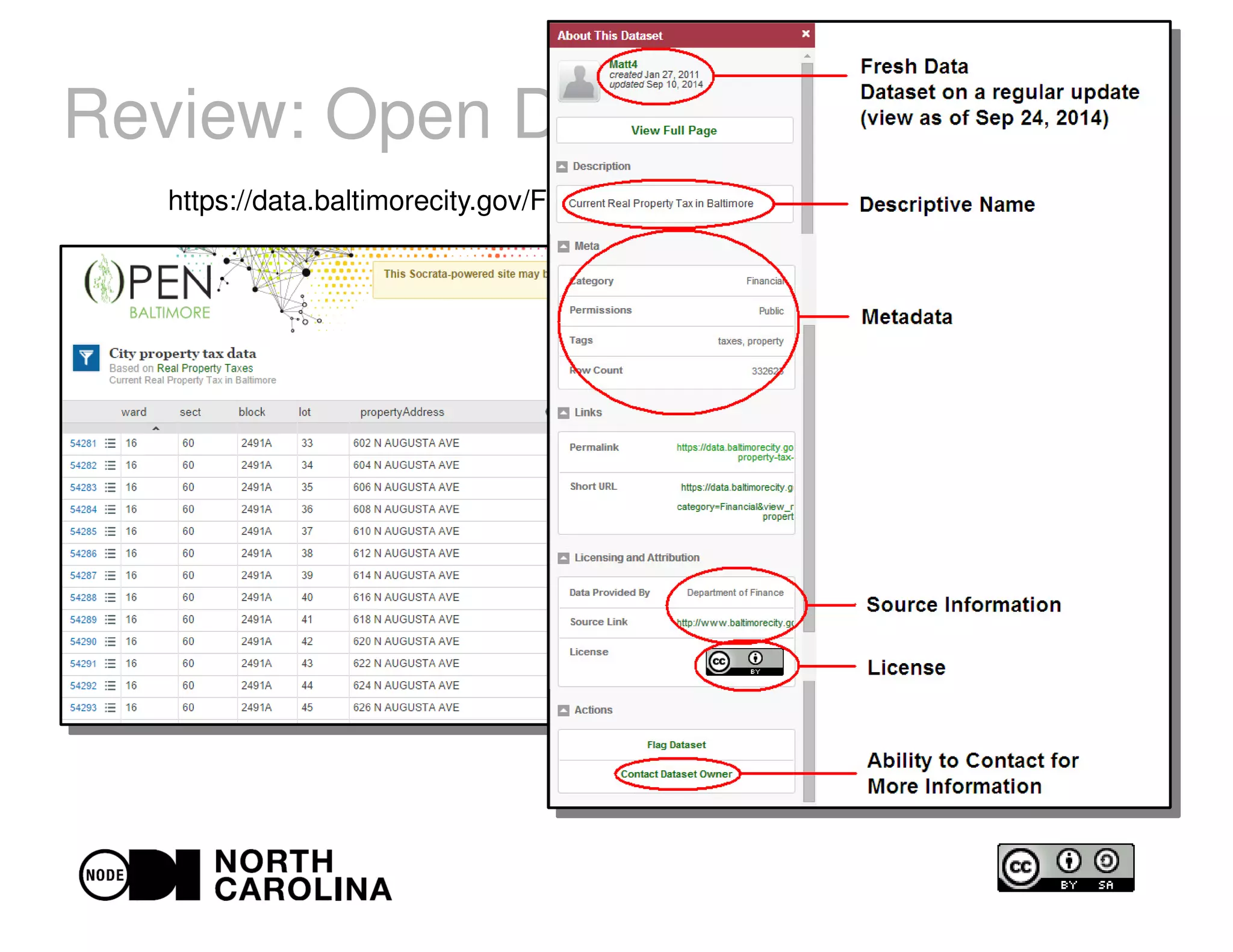Open row menu icon for row 54293

tap(110, 708)
